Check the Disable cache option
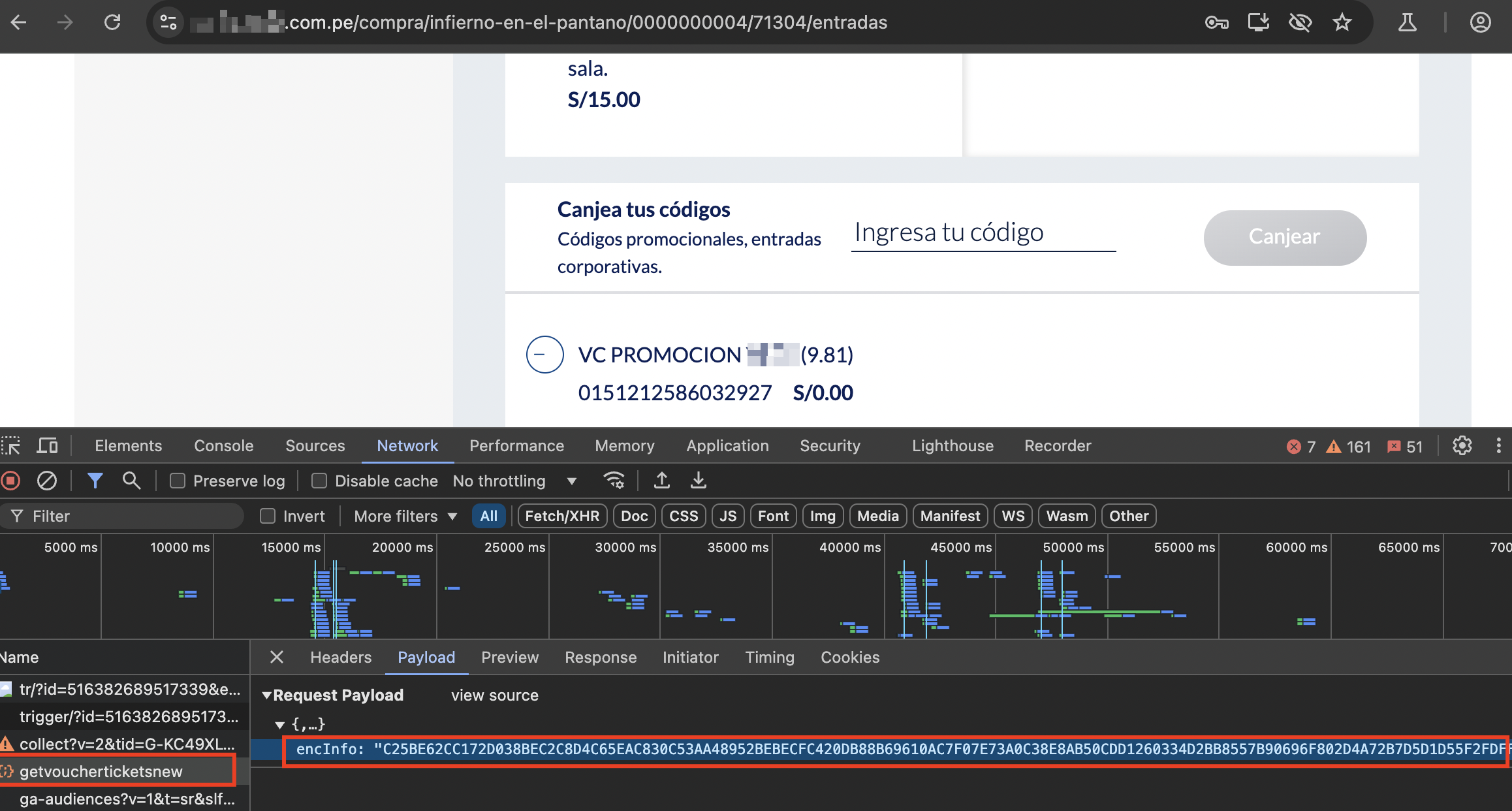1512x811 pixels. pos(319,481)
